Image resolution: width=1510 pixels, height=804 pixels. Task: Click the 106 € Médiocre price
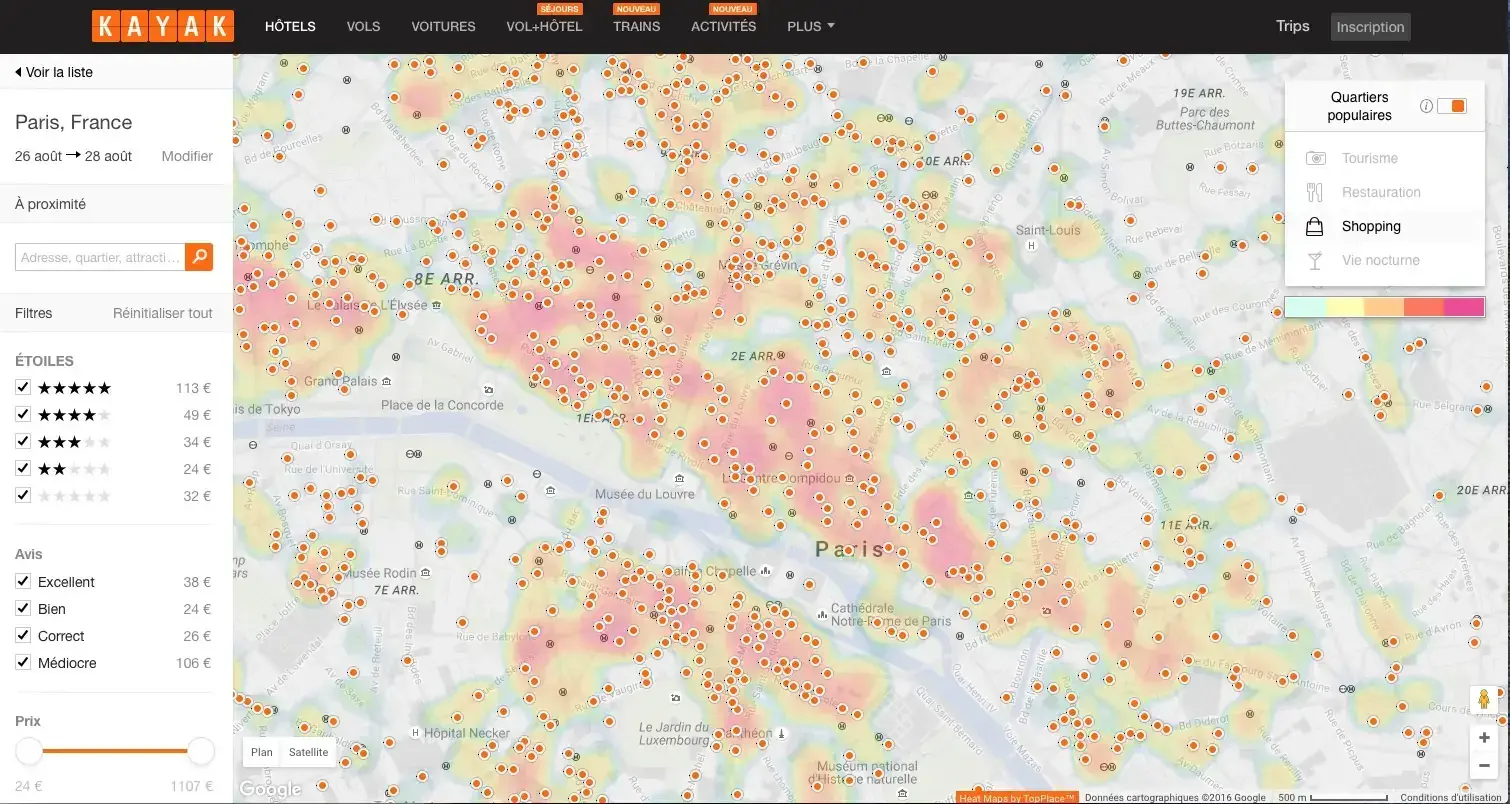[x=194, y=663]
